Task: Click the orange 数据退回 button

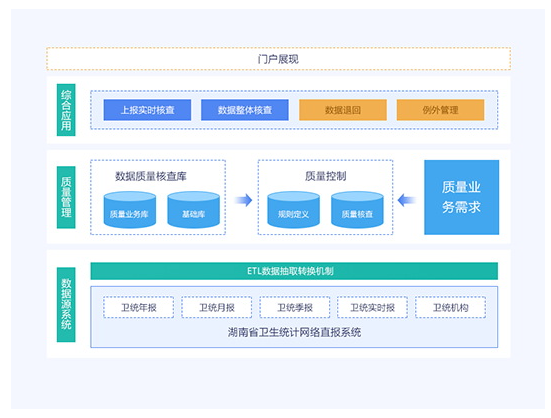Action: pos(343,110)
